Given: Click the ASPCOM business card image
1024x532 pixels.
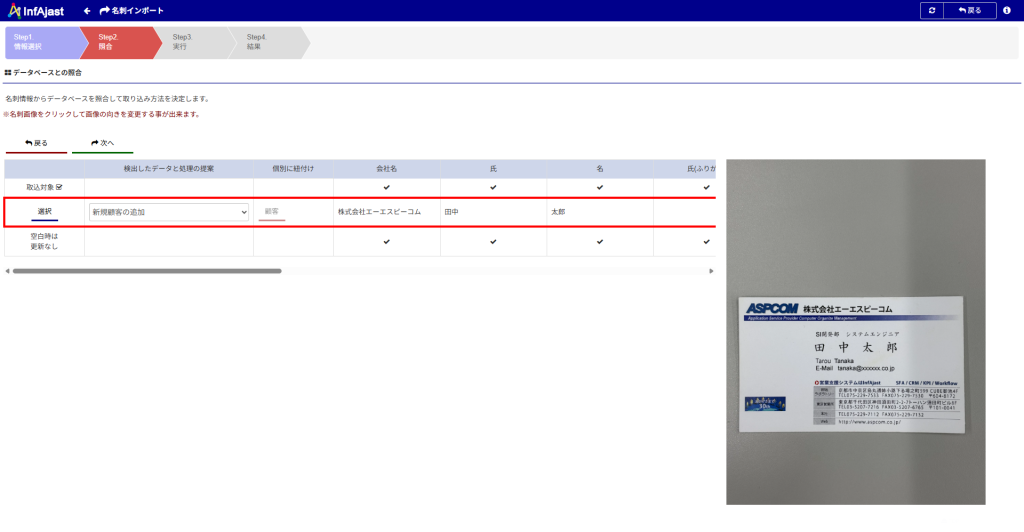Looking at the screenshot, I should (x=852, y=364).
